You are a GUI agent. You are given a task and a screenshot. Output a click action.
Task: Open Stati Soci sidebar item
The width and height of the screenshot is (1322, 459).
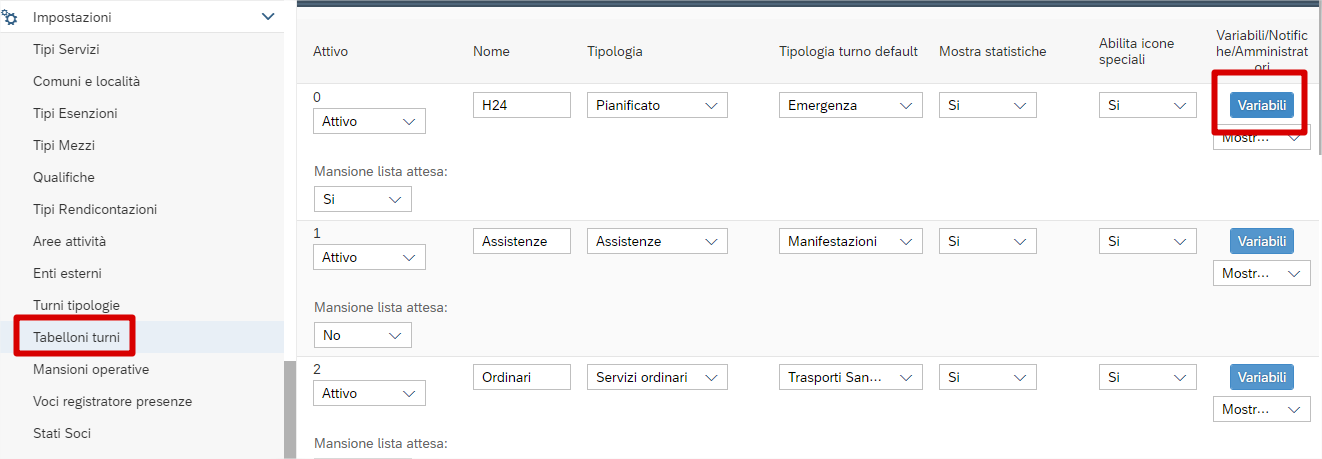62,433
